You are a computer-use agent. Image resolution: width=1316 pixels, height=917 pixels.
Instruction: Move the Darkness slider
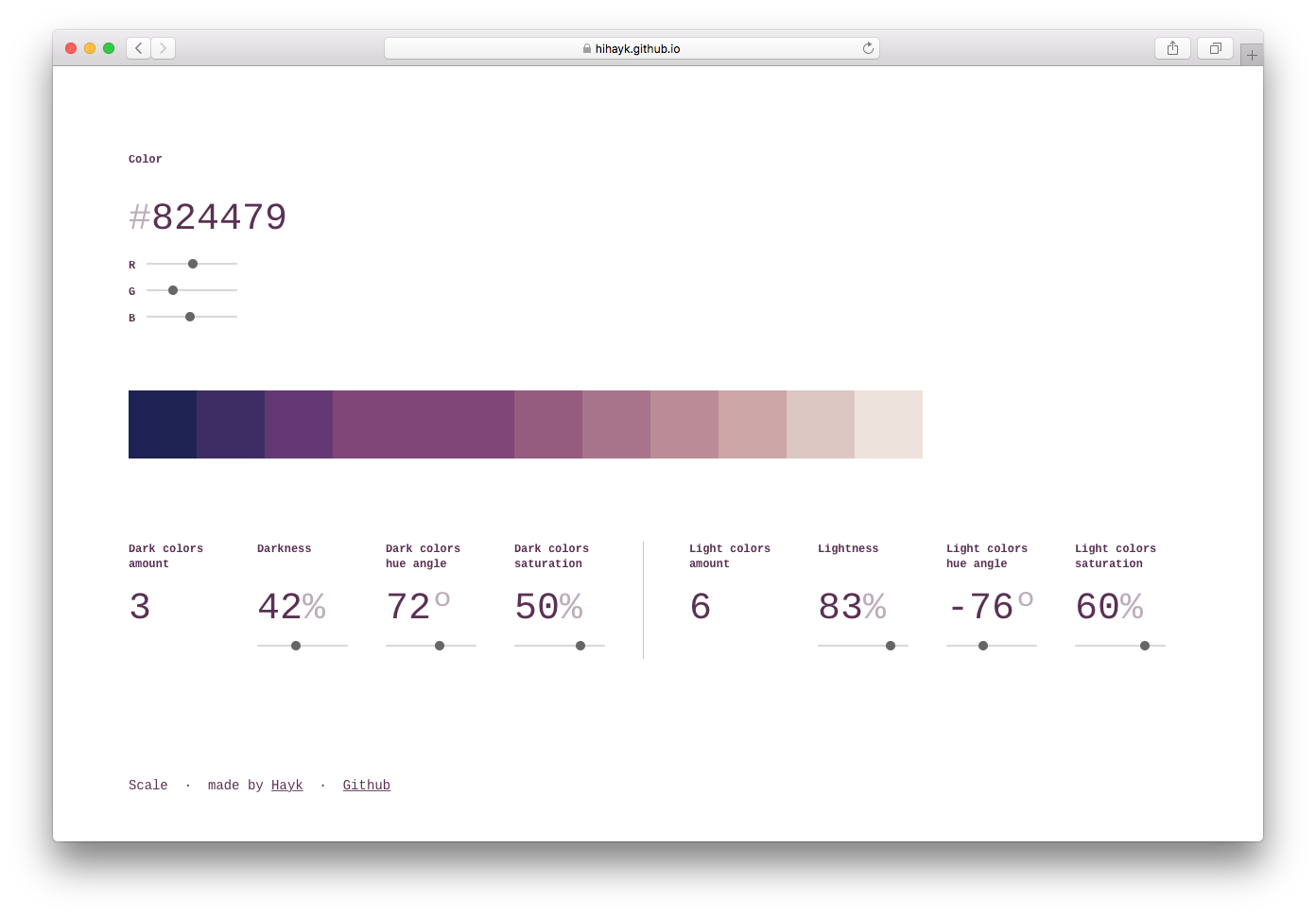303,646
